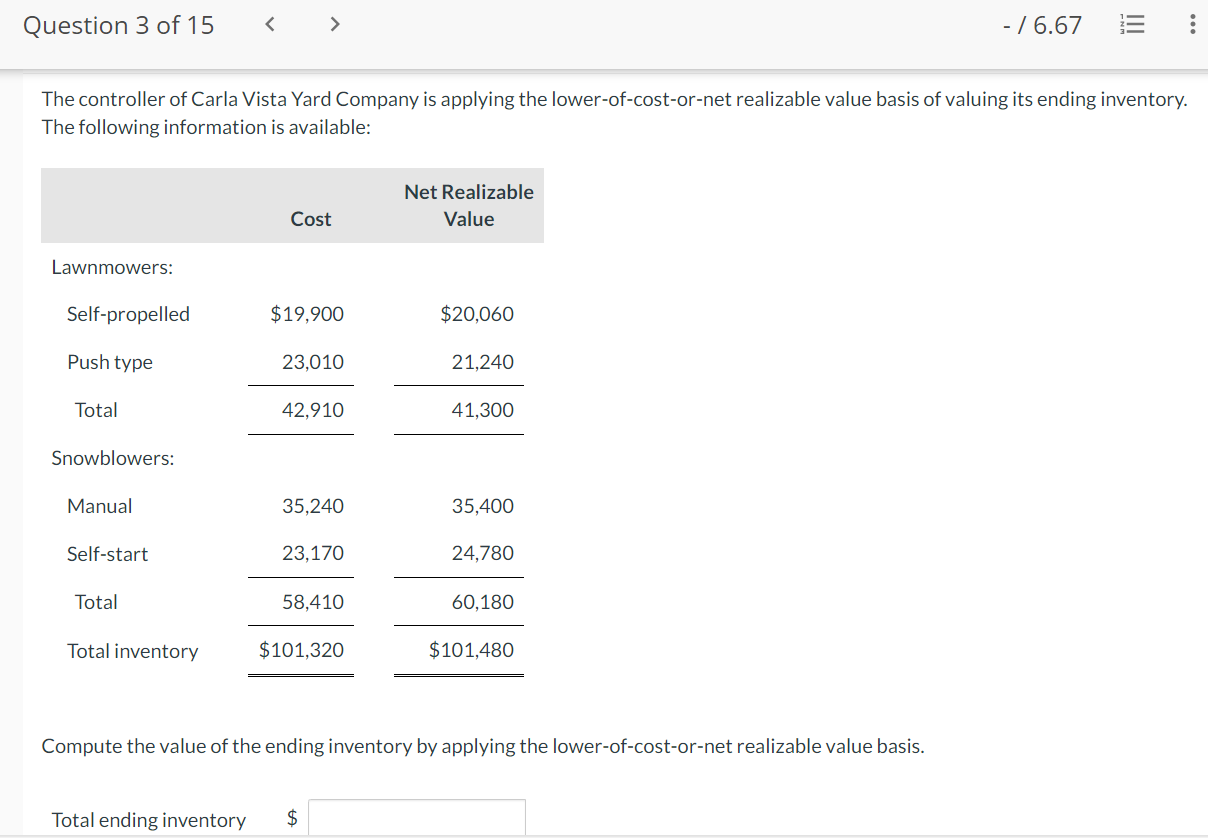Click the 'Push type' row label
Image resolution: width=1208 pixels, height=838 pixels.
pyautogui.click(x=110, y=362)
